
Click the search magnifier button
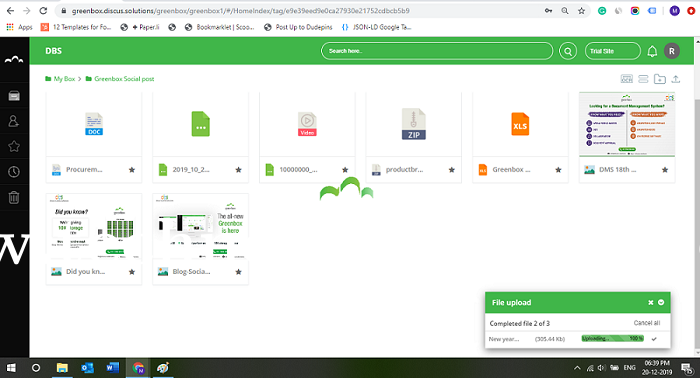tap(568, 51)
